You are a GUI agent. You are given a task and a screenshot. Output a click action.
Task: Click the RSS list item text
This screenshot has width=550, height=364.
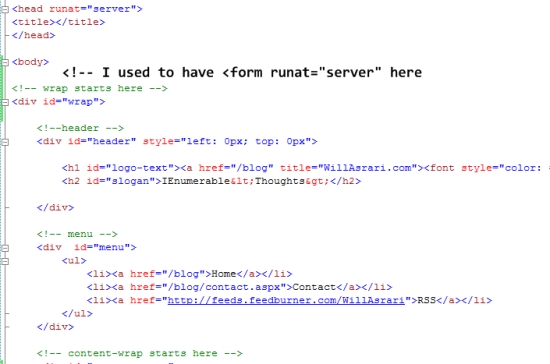click(x=427, y=301)
